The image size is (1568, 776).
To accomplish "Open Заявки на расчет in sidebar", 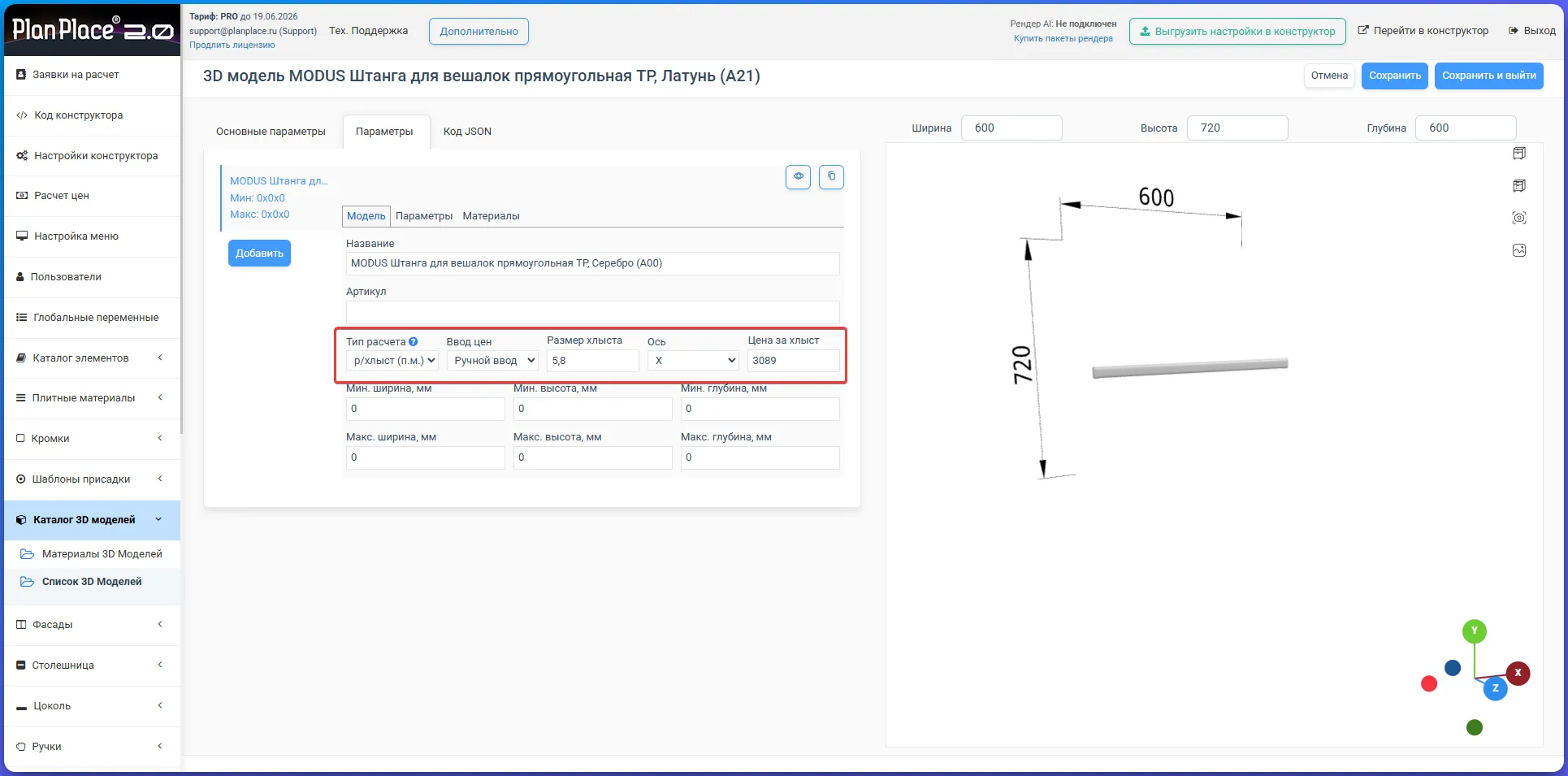I will [x=92, y=75].
